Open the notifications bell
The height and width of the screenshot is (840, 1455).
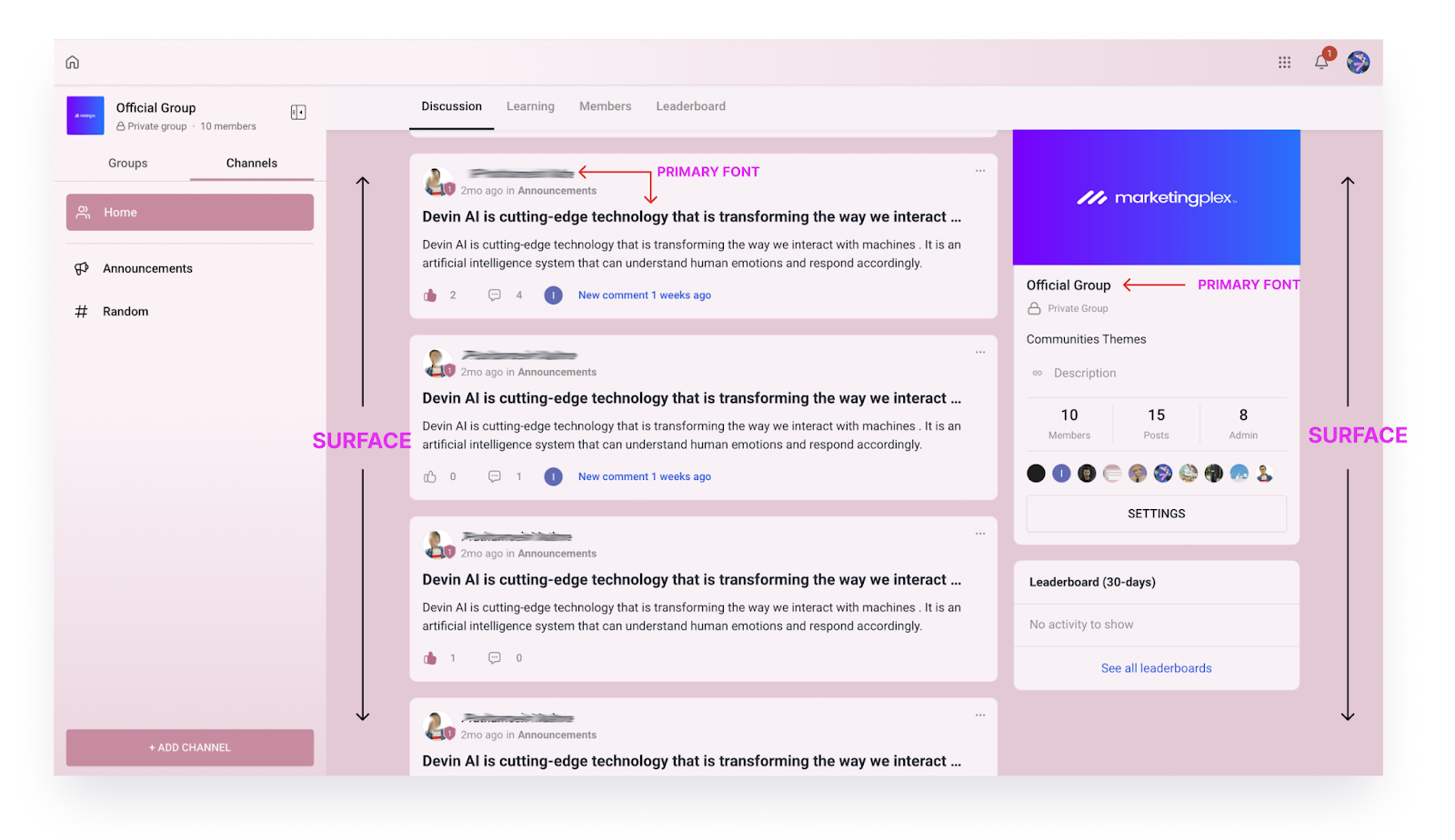(x=1321, y=62)
